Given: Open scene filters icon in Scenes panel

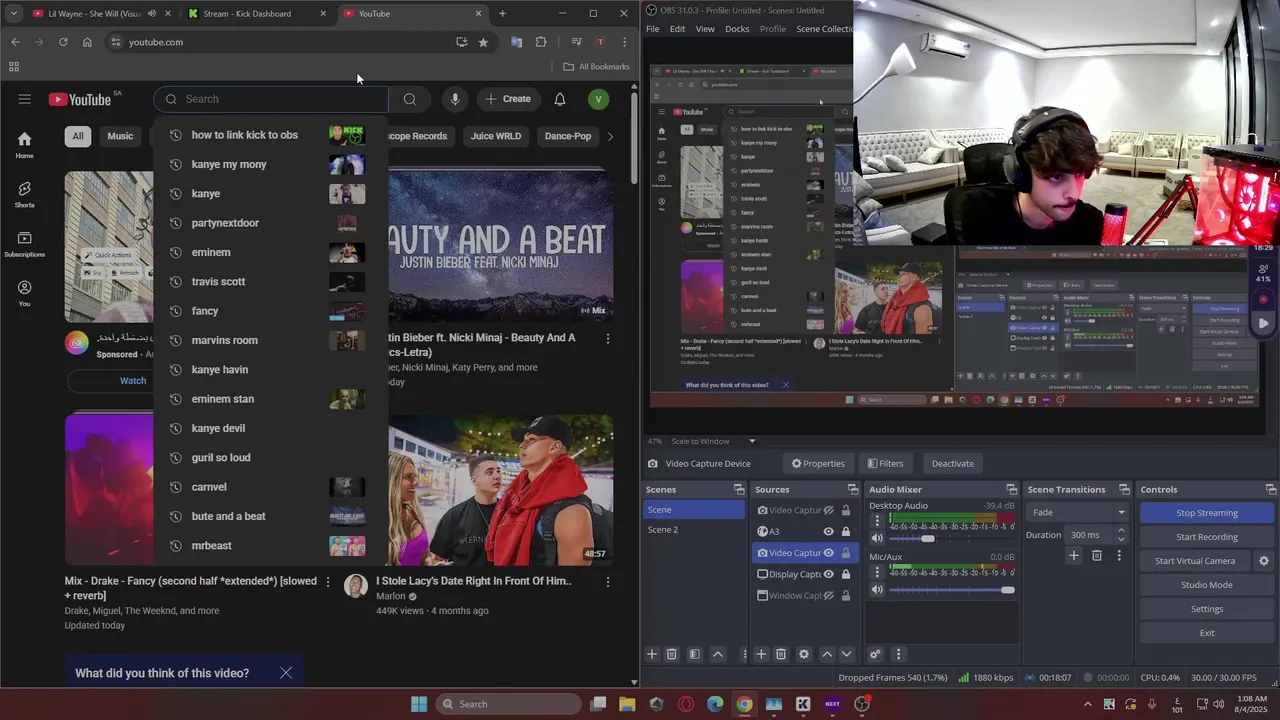Looking at the screenshot, I should coord(694,654).
